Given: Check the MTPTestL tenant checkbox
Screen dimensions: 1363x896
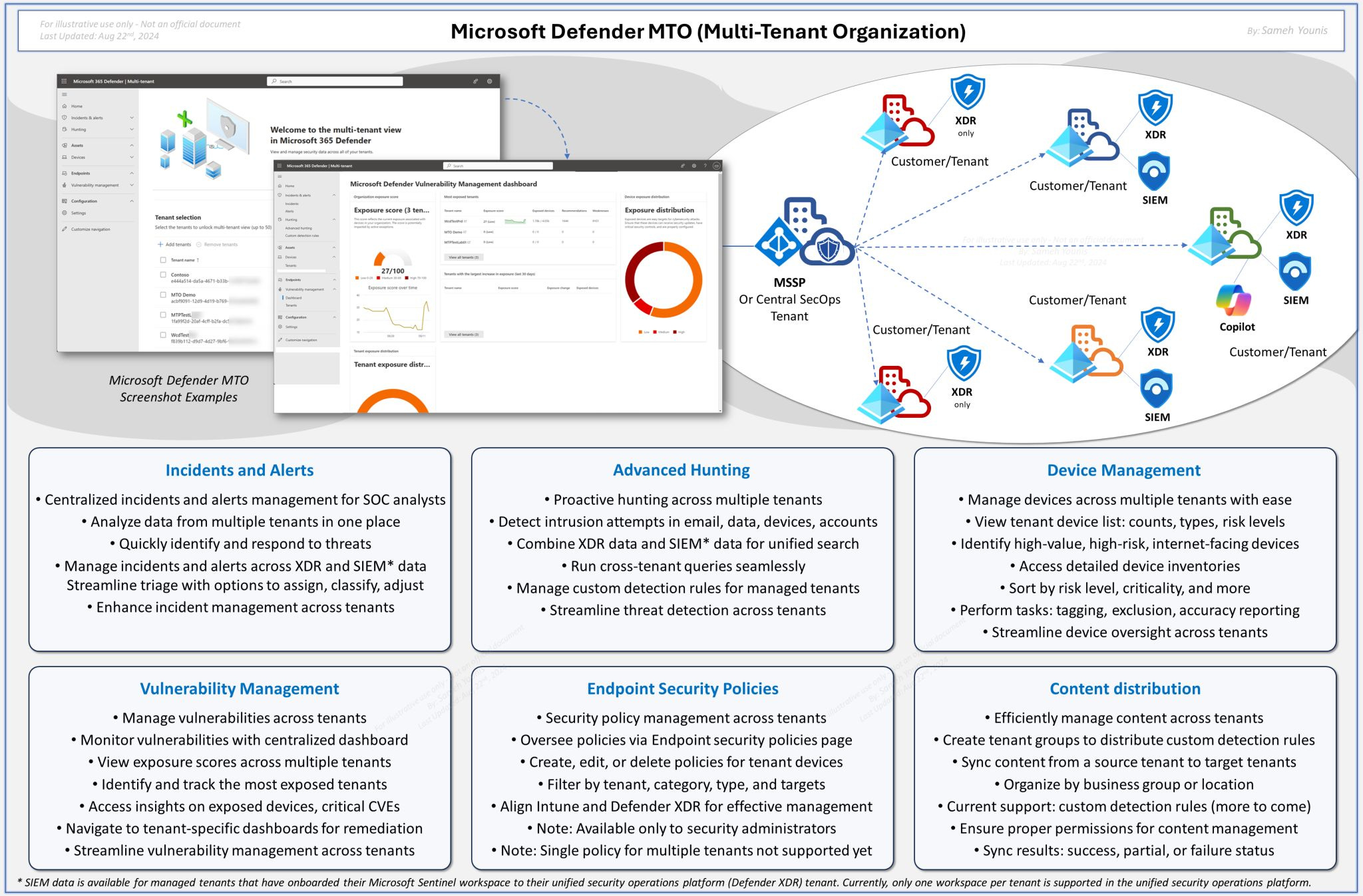Looking at the screenshot, I should click(x=163, y=315).
